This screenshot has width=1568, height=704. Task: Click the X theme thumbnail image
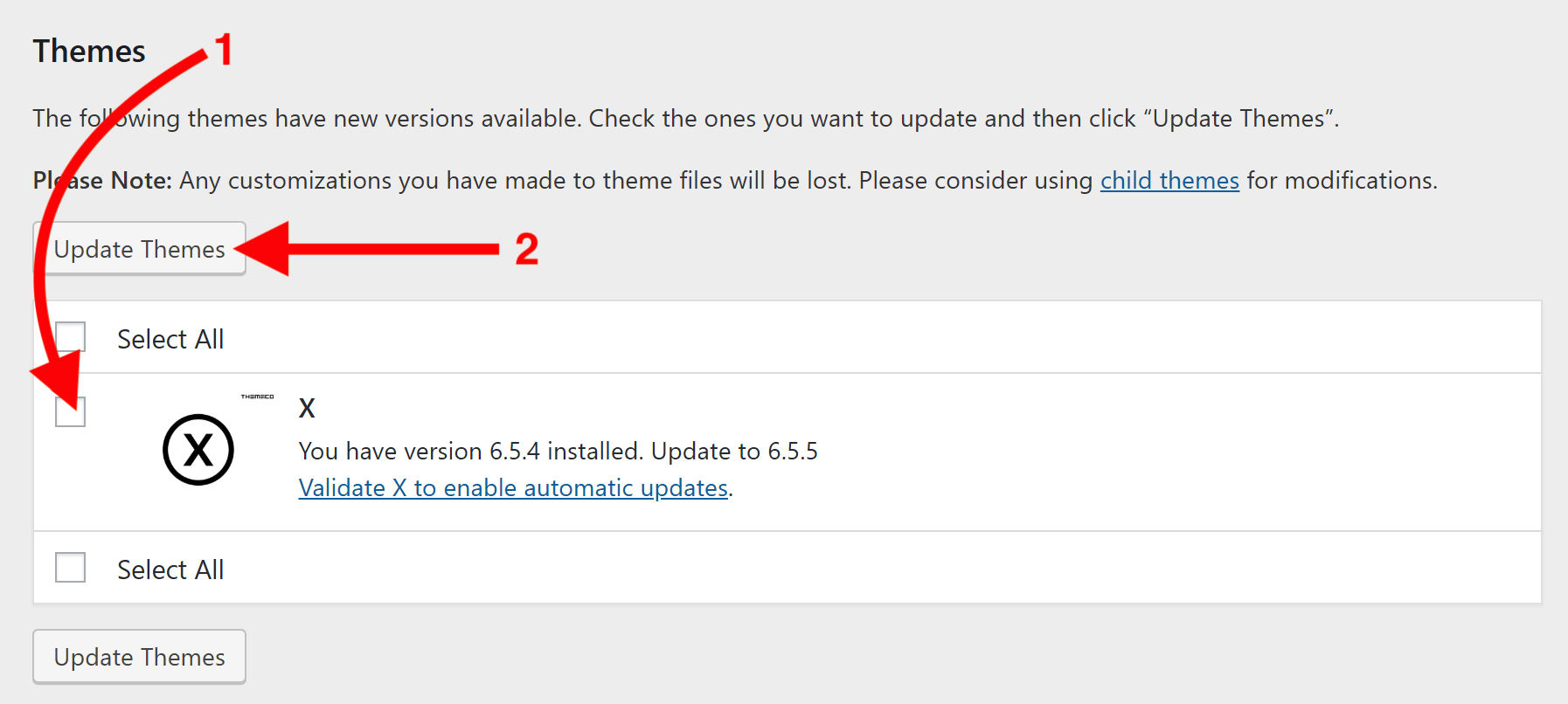(x=198, y=451)
